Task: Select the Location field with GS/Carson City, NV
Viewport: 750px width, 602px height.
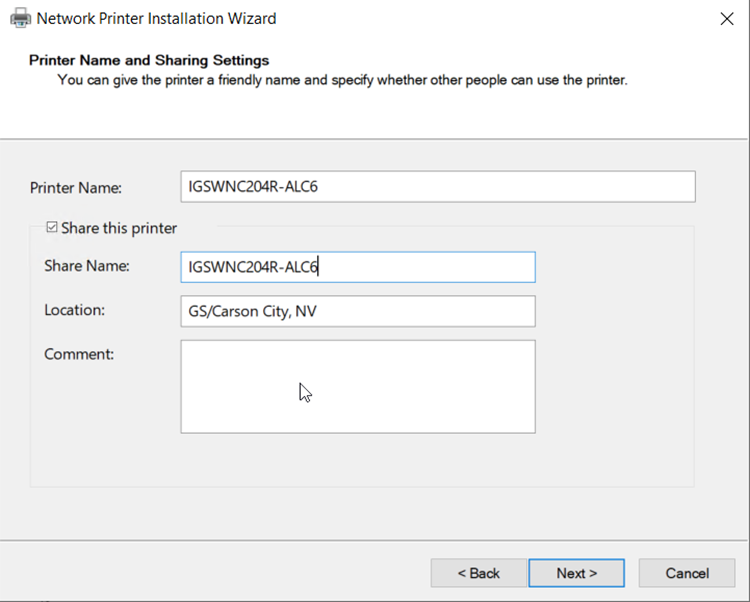Action: (x=357, y=311)
